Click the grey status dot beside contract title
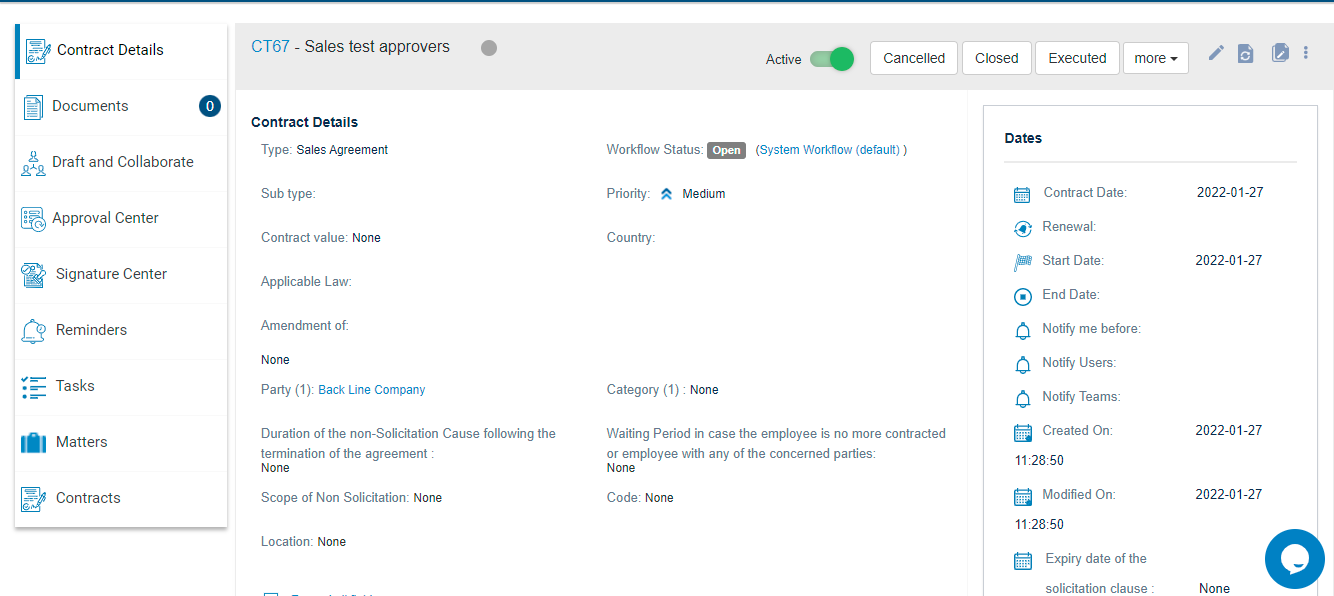1334x596 pixels. [489, 48]
